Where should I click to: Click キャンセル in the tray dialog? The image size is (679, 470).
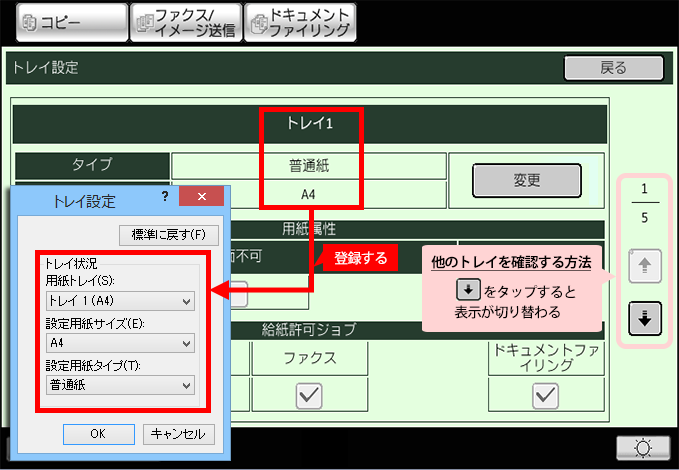point(179,434)
